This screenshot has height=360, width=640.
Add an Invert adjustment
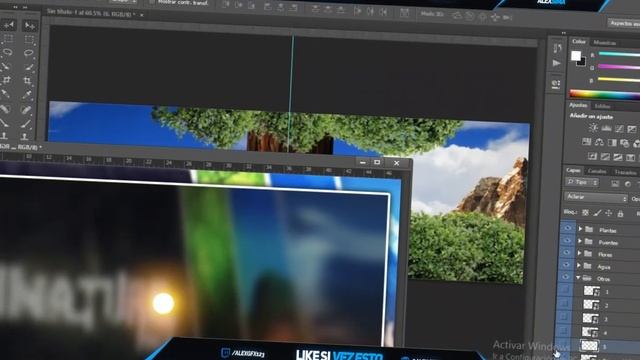pyautogui.click(x=592, y=156)
